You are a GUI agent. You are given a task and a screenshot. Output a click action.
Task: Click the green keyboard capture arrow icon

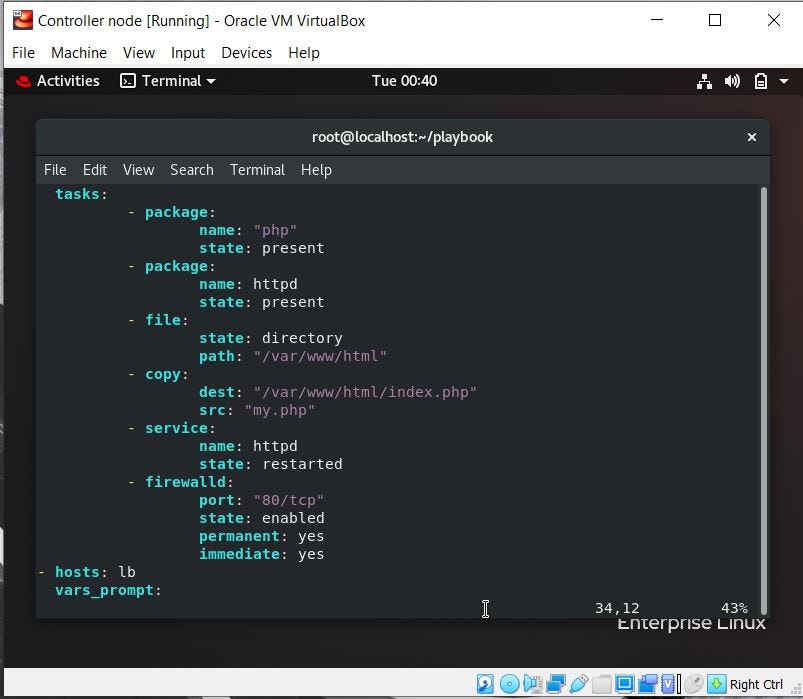(716, 684)
